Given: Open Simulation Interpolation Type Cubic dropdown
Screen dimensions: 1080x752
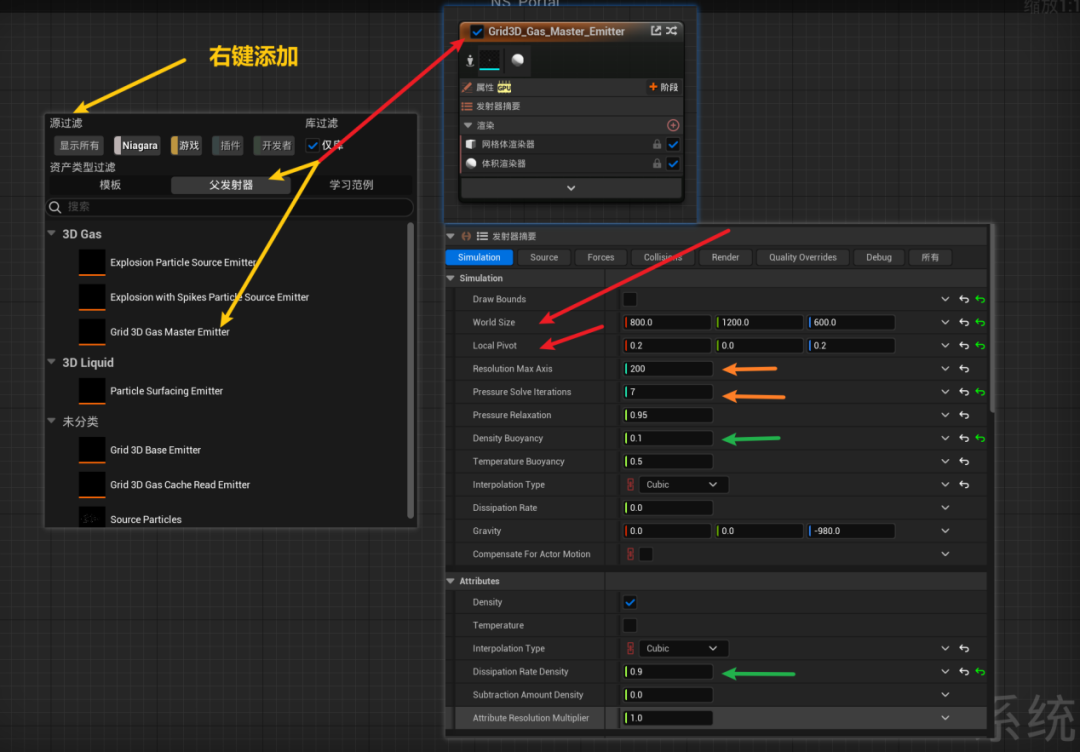Looking at the screenshot, I should tap(683, 485).
